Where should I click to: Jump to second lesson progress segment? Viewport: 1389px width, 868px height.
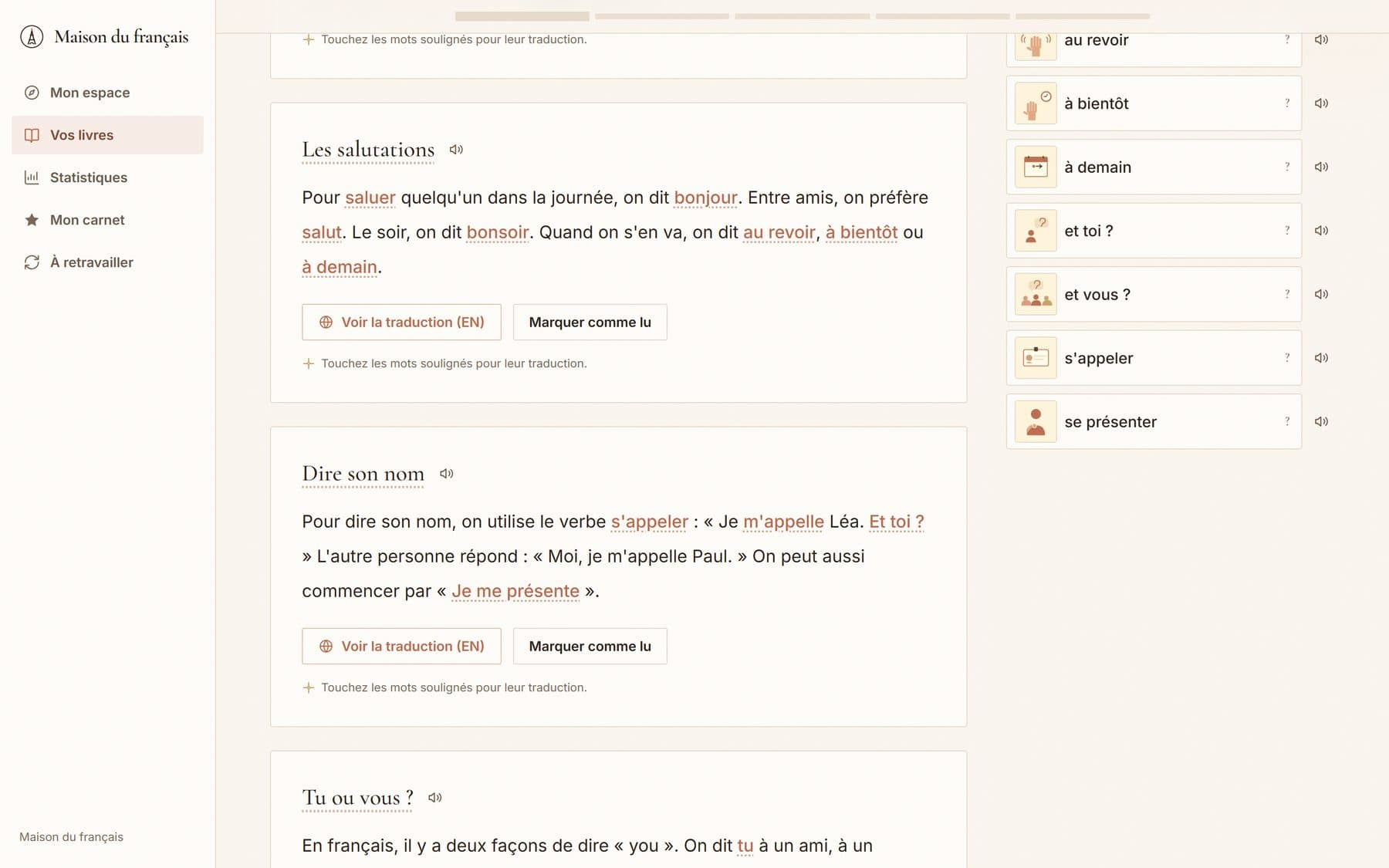[662, 16]
